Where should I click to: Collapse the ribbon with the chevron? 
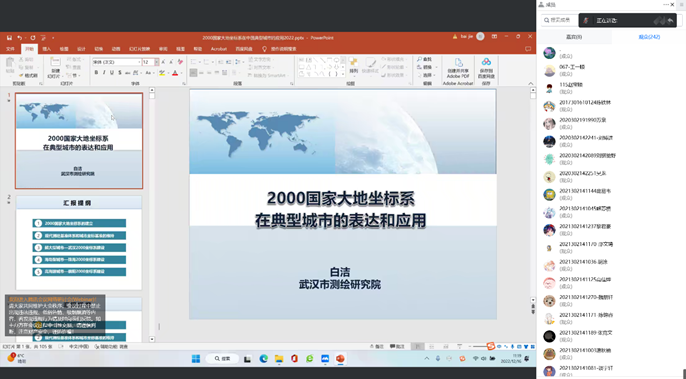pyautogui.click(x=531, y=84)
